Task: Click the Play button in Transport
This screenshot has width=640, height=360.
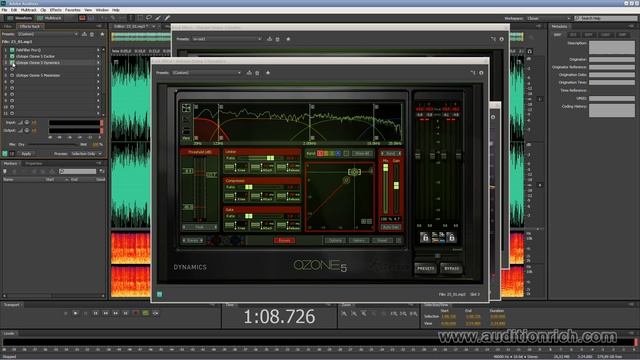Action: click(76, 313)
